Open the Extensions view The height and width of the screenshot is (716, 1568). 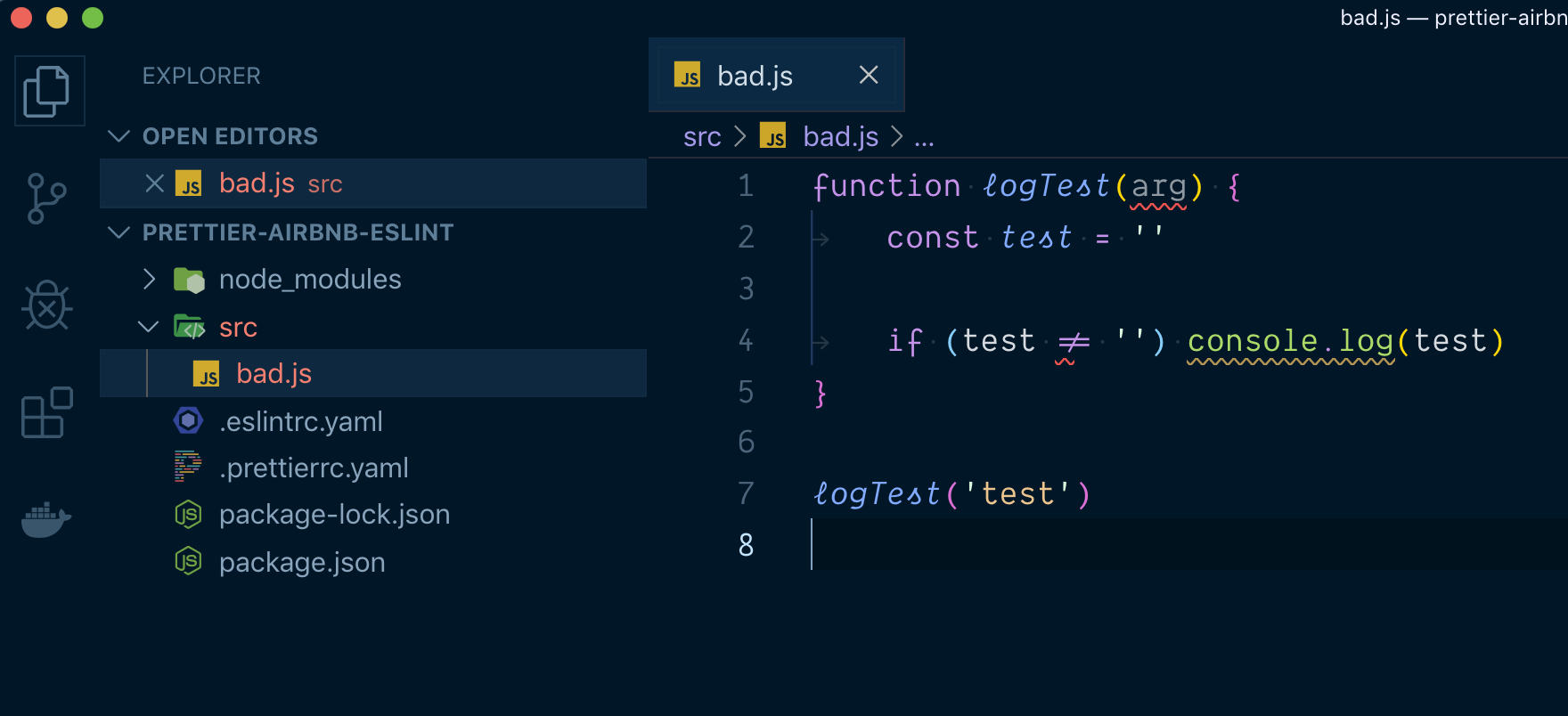coord(47,412)
